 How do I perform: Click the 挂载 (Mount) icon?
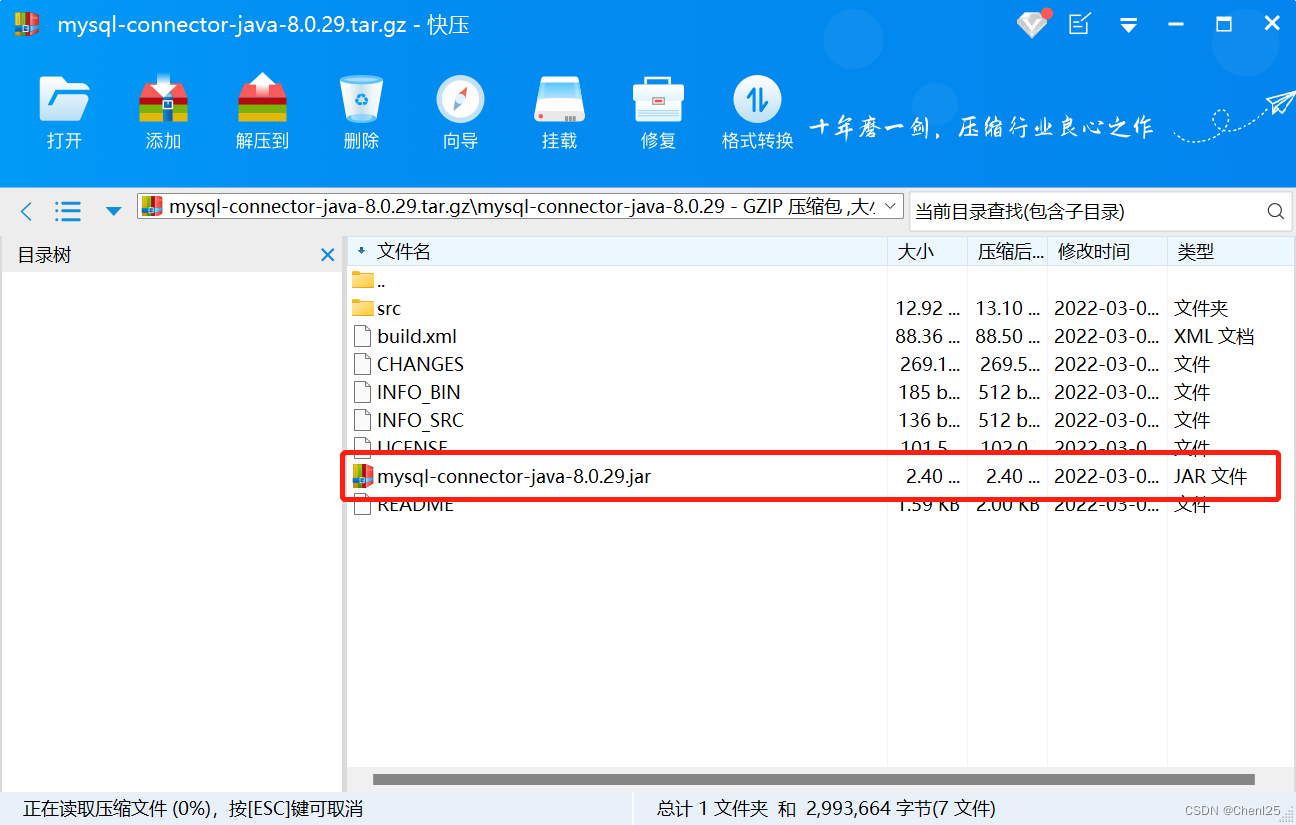coord(558,110)
